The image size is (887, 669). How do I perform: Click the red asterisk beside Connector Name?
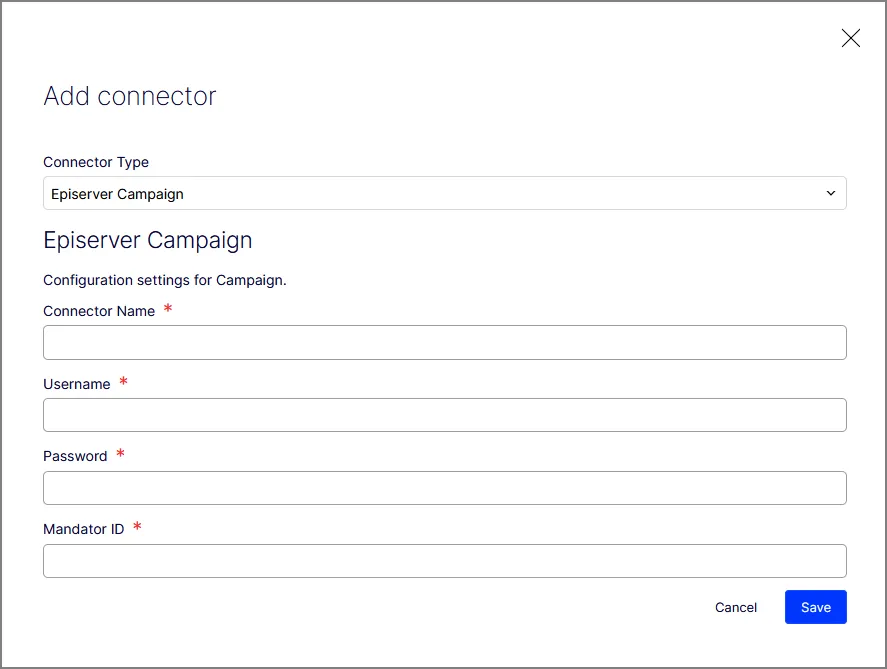pos(168,308)
